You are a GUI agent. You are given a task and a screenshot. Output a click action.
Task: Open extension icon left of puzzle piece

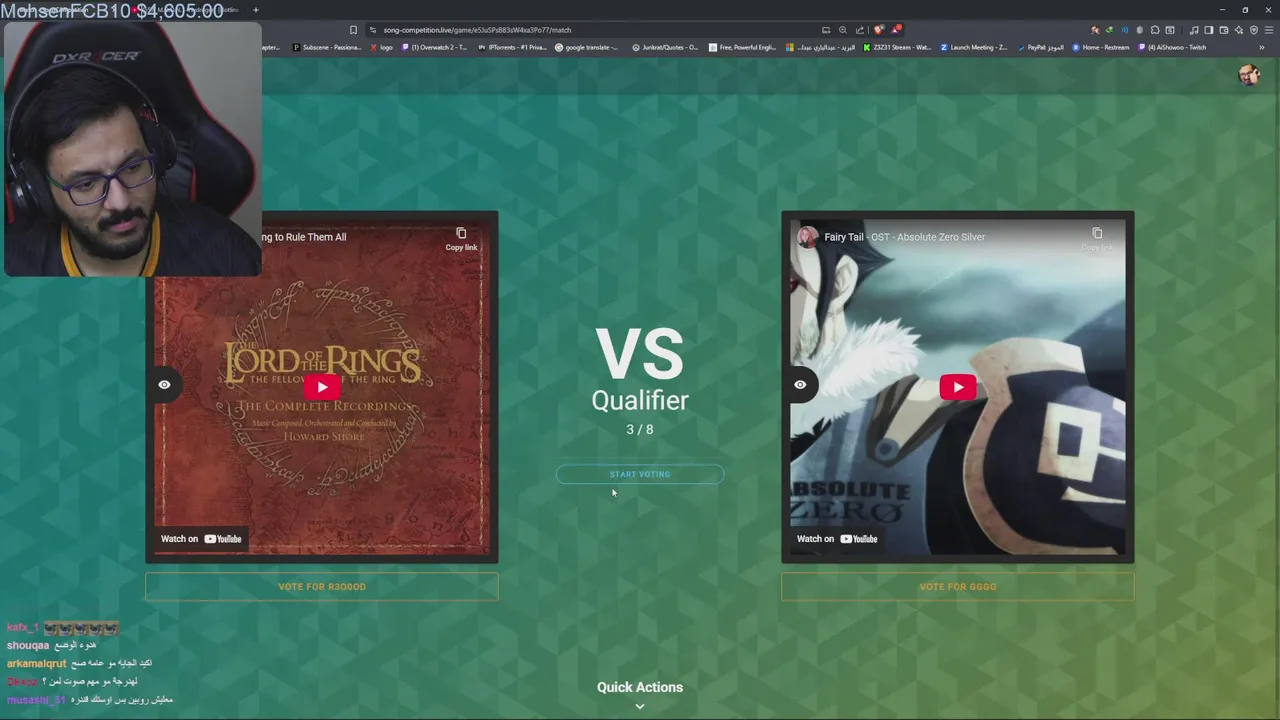coord(1139,30)
